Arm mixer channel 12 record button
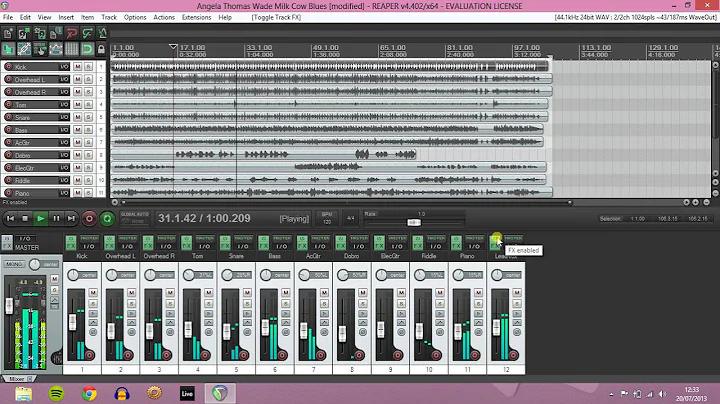 (x=513, y=355)
